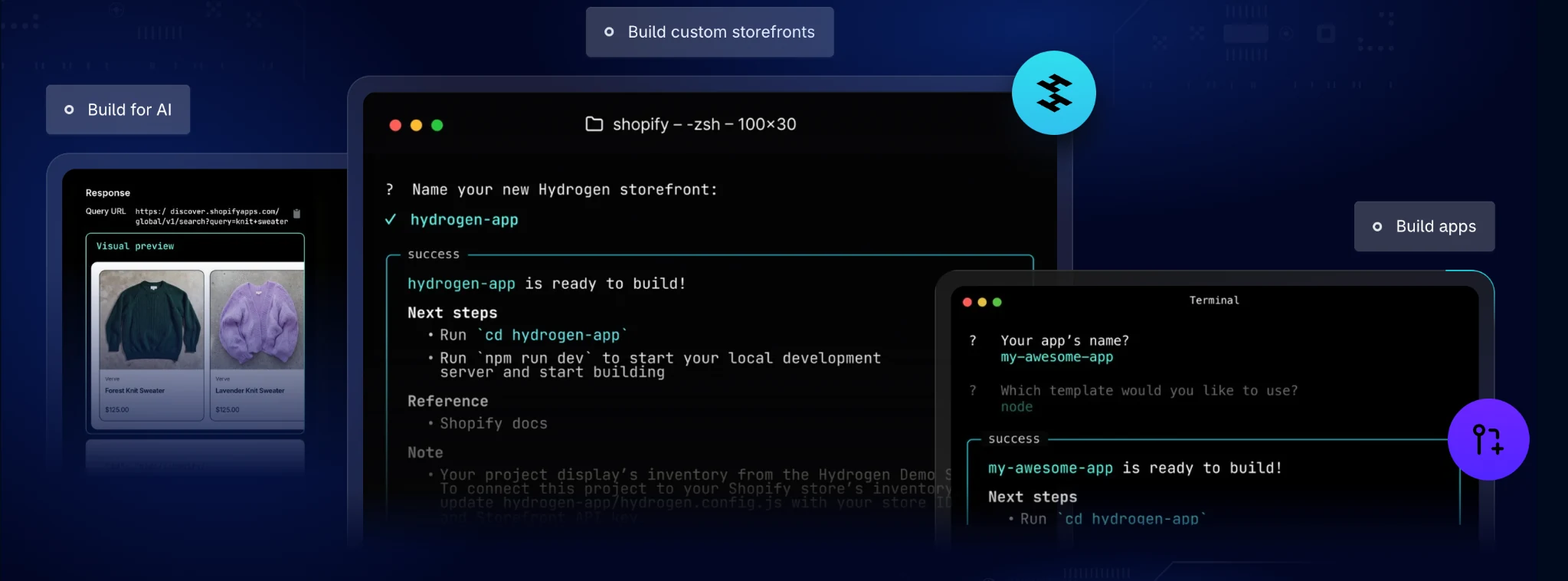1568x581 pixels.
Task: Click 'Which template would you like to use?'
Action: 1149,391
